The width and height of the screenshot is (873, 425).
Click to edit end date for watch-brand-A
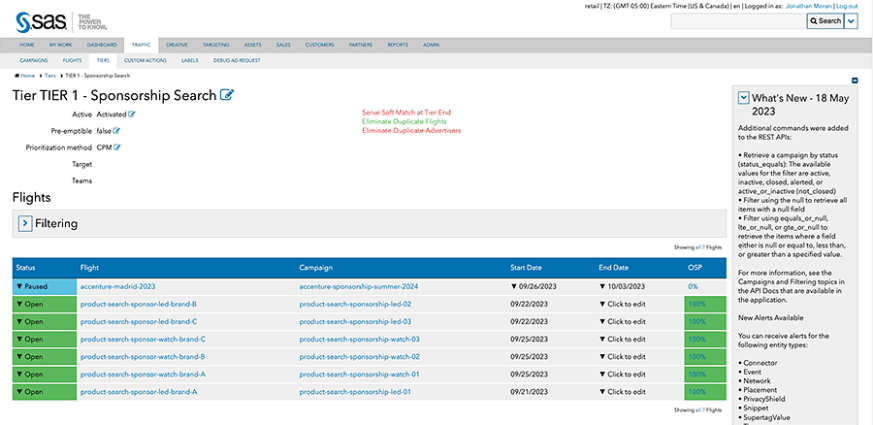pos(622,374)
